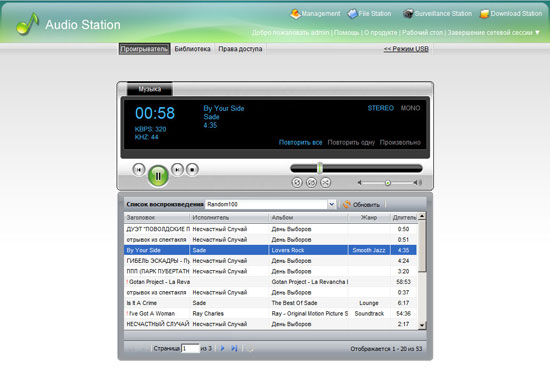
Task: Click the 58:53 duration cell
Action: click(x=403, y=282)
